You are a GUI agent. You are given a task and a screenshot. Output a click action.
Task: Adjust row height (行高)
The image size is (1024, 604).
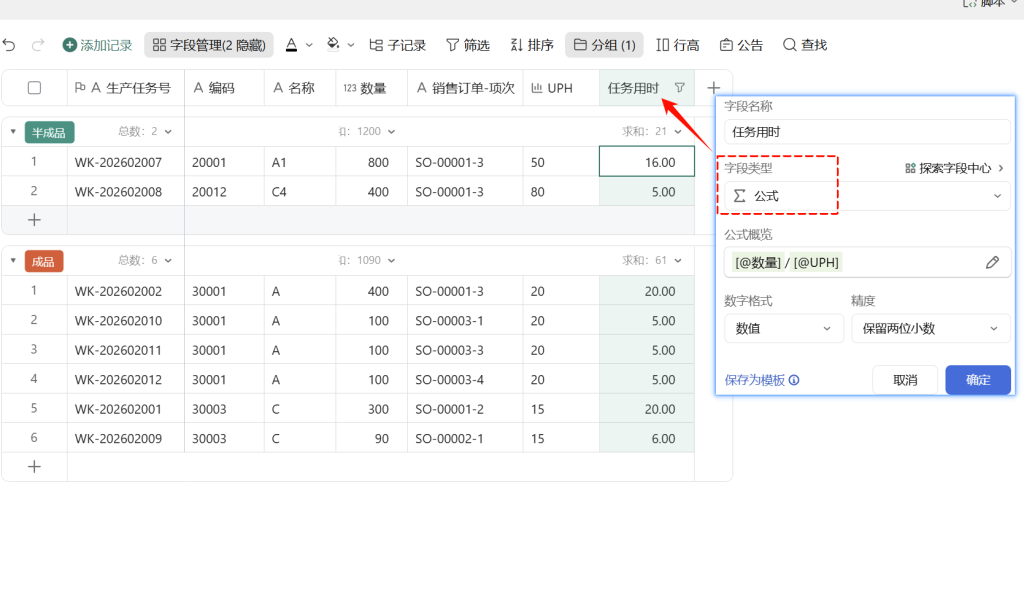coord(678,45)
